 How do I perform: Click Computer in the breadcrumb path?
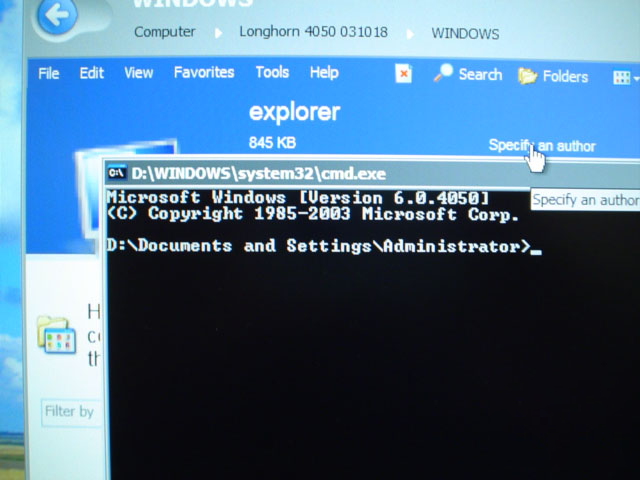point(164,31)
